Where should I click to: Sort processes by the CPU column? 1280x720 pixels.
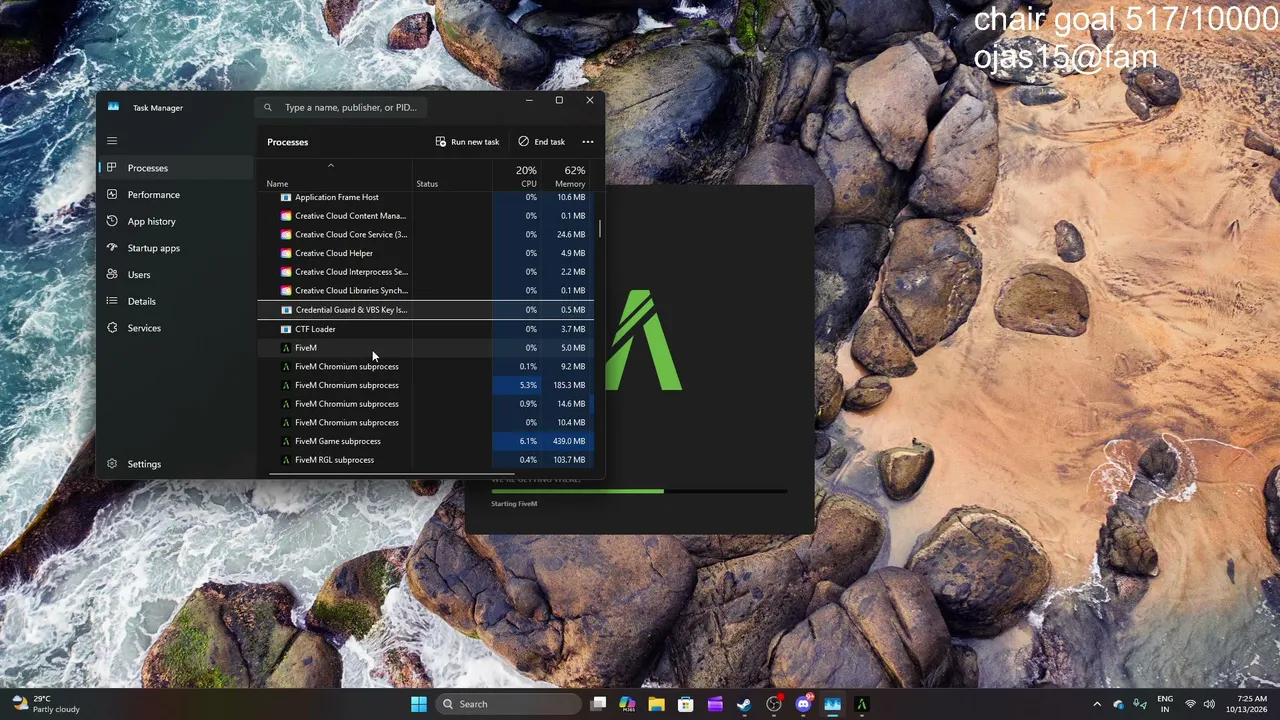point(526,176)
